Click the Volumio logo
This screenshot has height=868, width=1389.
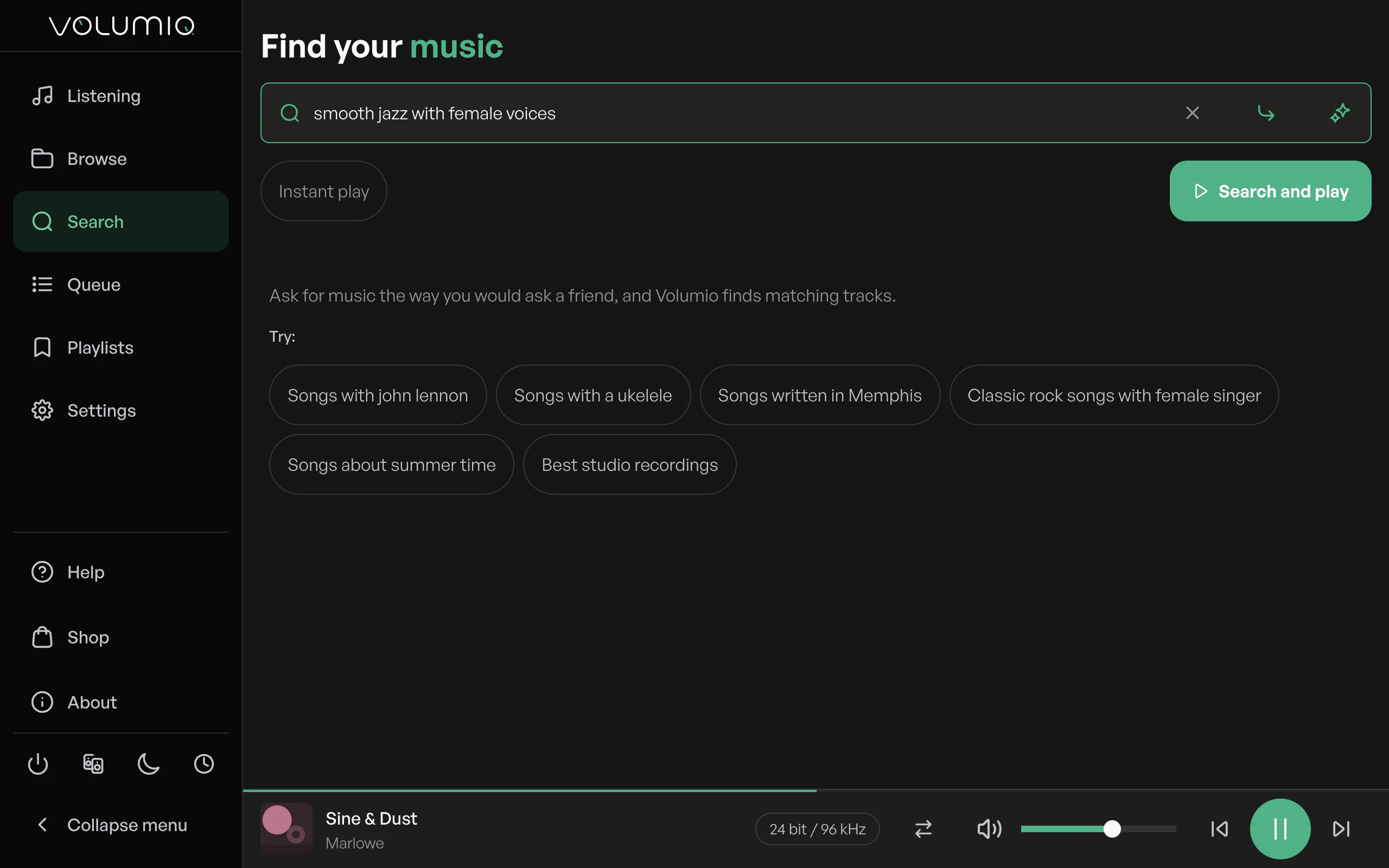point(122,26)
